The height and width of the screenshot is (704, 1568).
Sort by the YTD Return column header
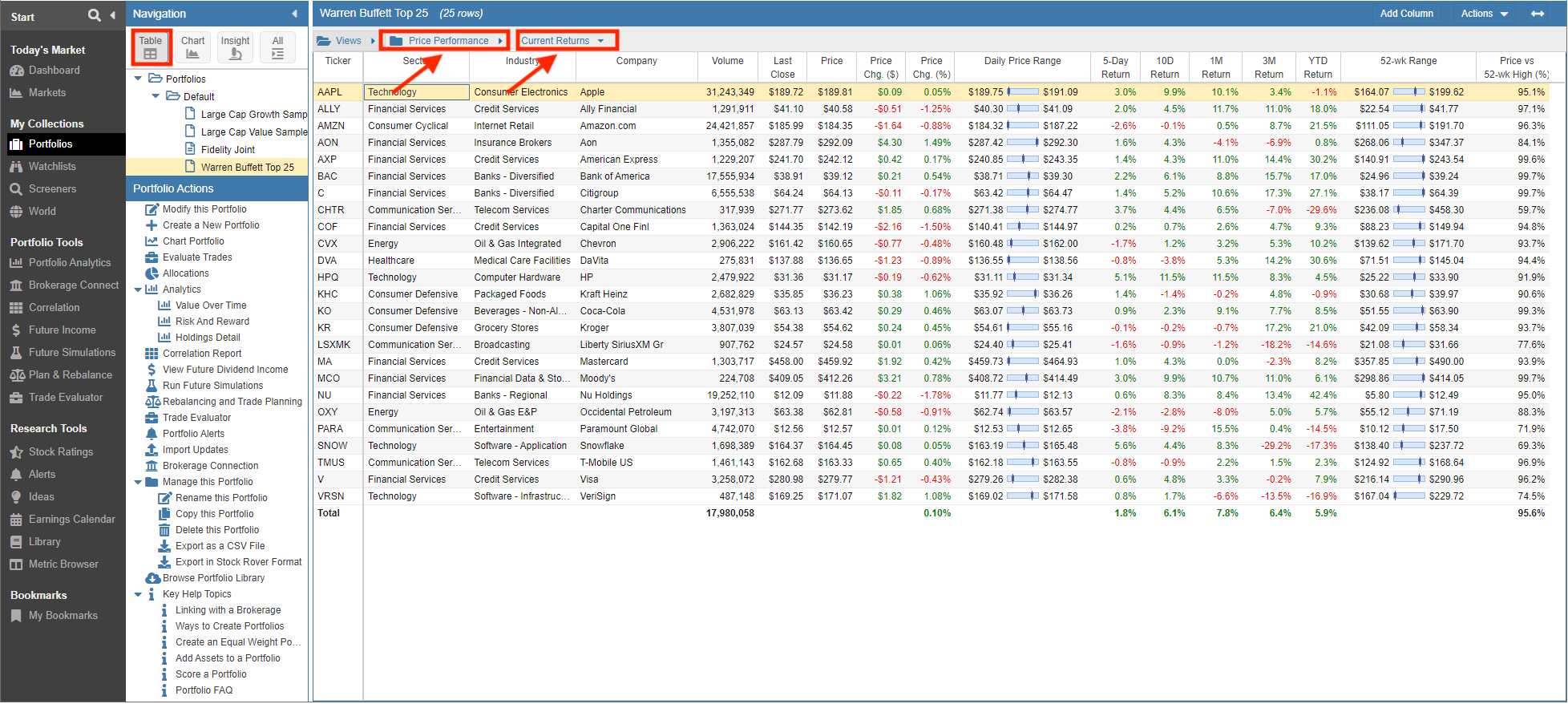click(x=1317, y=67)
